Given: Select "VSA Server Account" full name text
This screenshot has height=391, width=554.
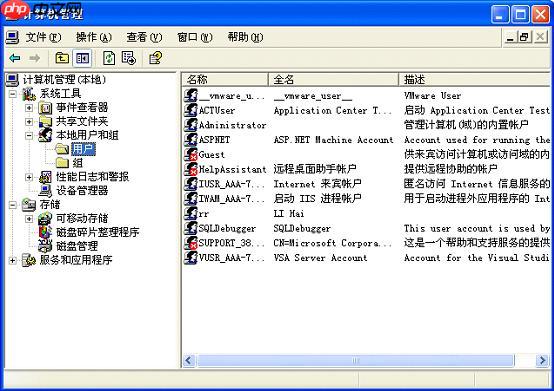Looking at the screenshot, I should point(320,258).
